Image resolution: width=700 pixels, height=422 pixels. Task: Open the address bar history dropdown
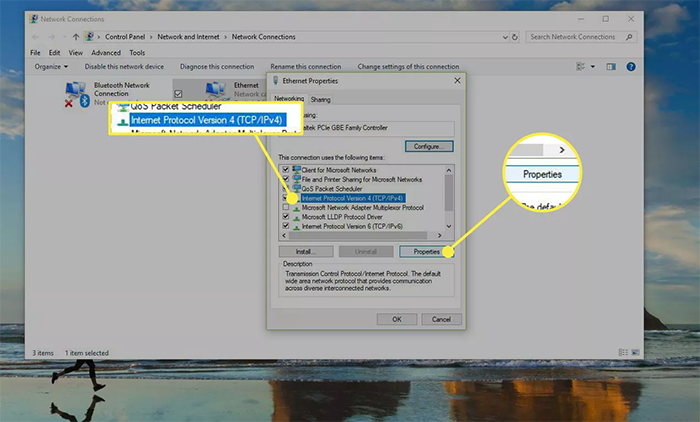(x=505, y=38)
